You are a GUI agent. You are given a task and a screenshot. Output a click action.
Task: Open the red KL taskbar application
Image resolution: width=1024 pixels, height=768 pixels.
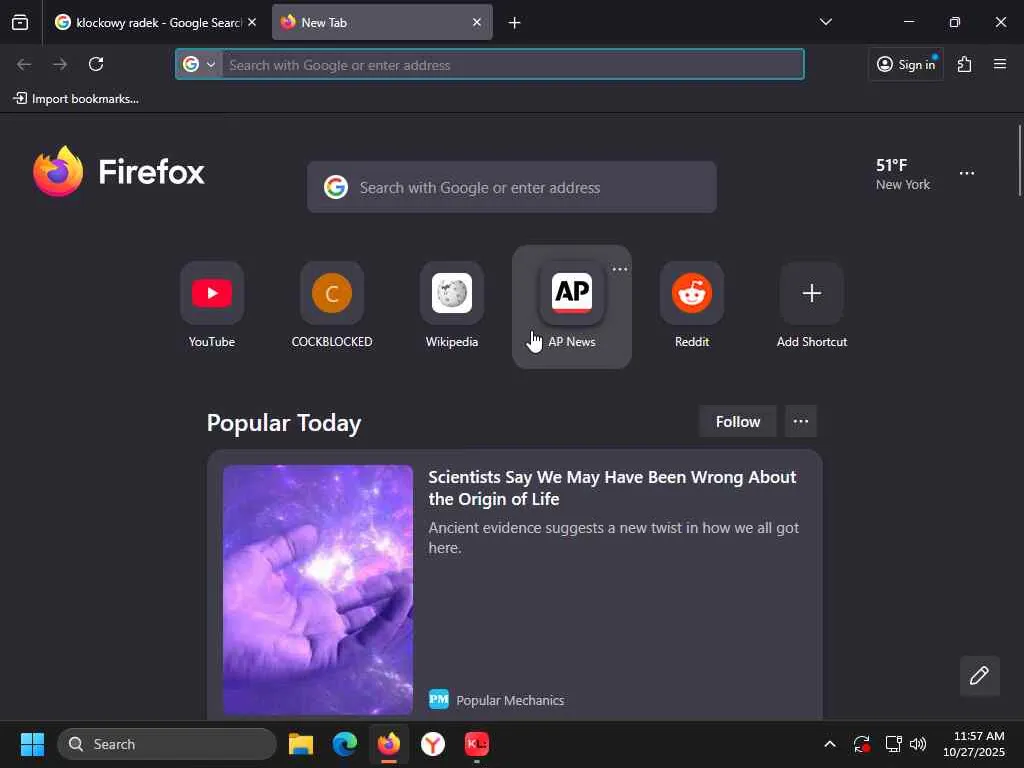point(477,744)
